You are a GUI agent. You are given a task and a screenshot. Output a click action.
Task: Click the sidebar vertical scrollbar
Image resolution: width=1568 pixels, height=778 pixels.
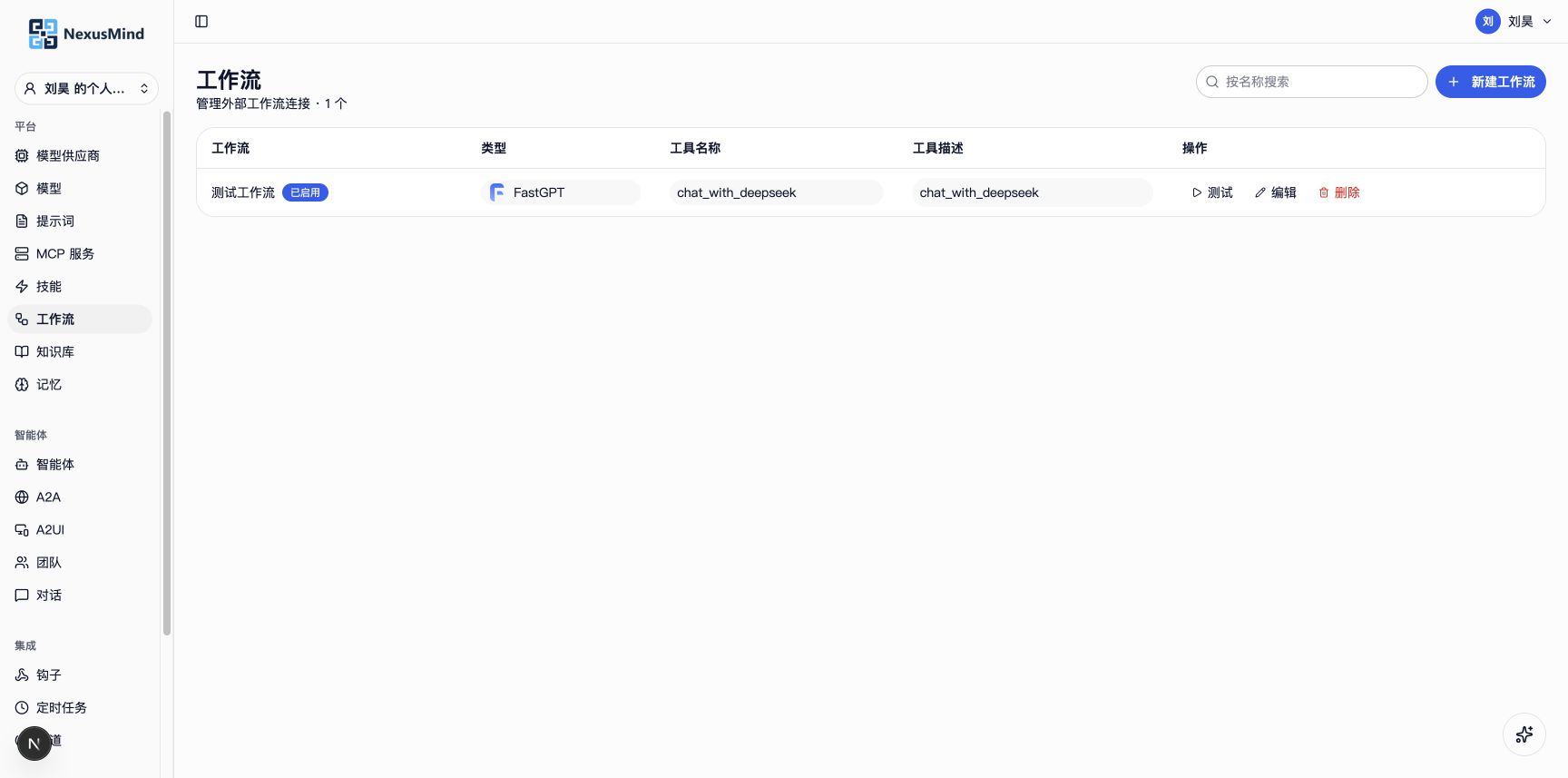[x=167, y=372]
